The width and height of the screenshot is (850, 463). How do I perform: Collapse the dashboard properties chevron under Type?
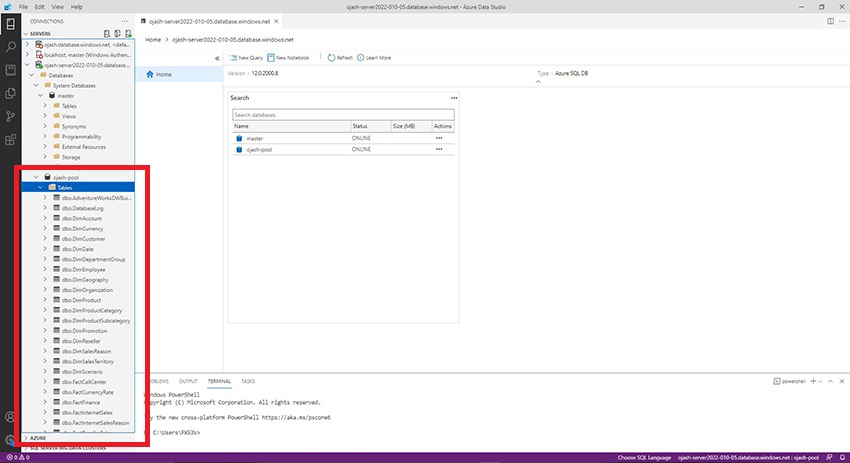(x=538, y=82)
